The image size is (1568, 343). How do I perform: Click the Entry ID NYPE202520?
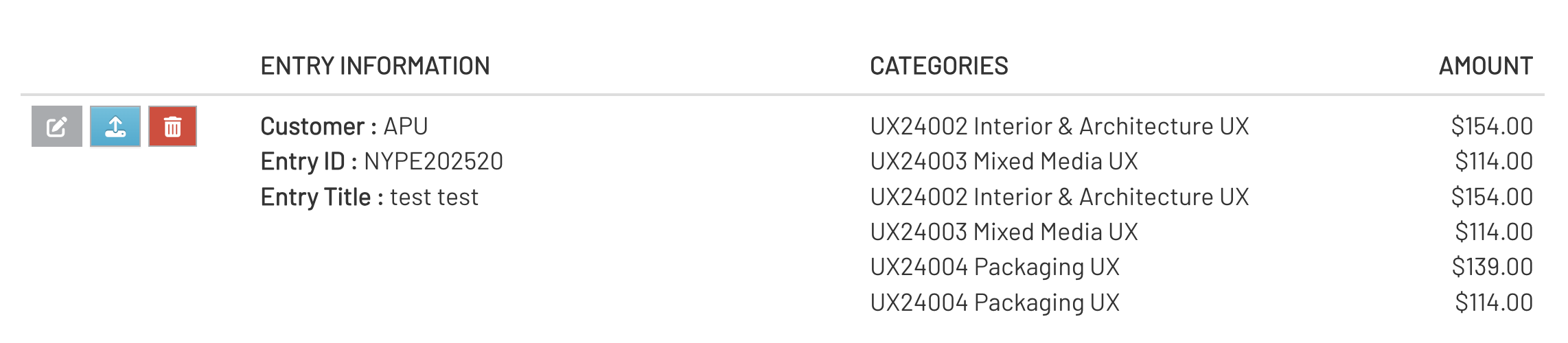tap(382, 161)
